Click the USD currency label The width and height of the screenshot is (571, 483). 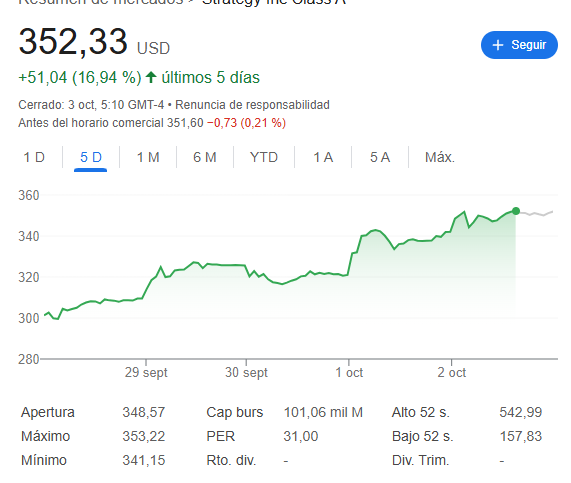(153, 48)
